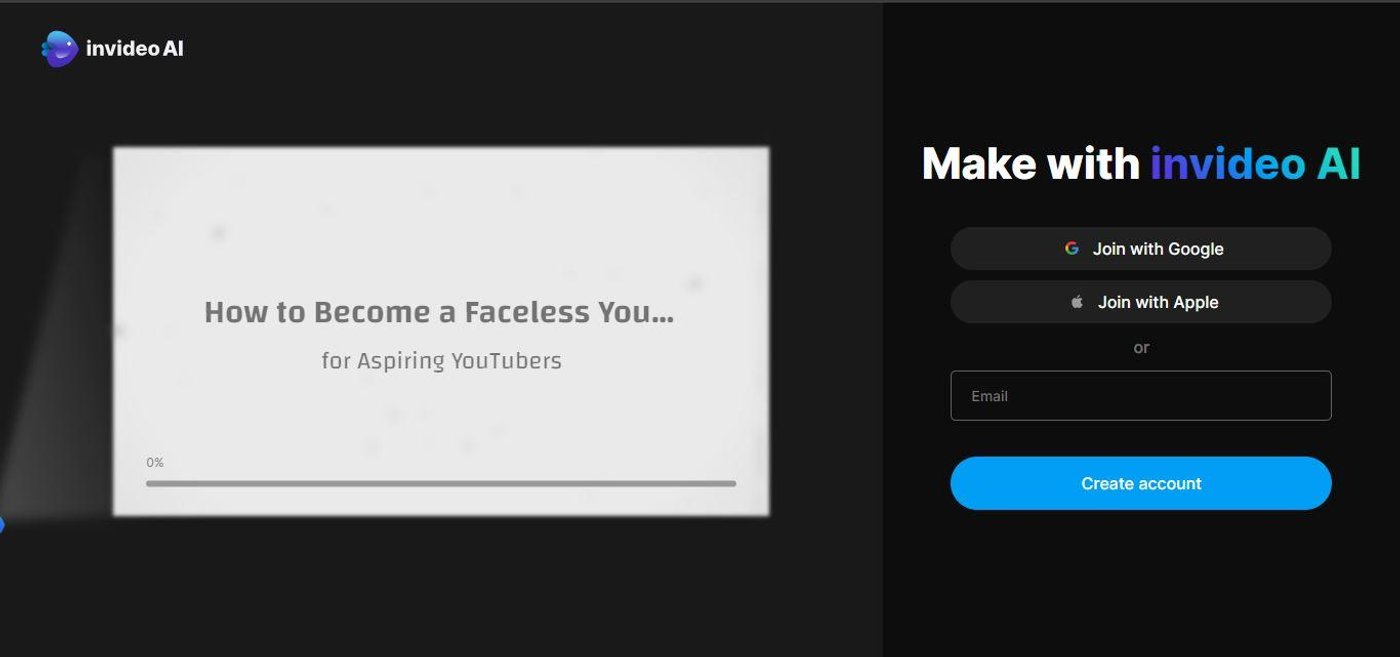Viewport: 1400px width, 657px height.
Task: Click the "0%" progress label
Action: click(155, 461)
